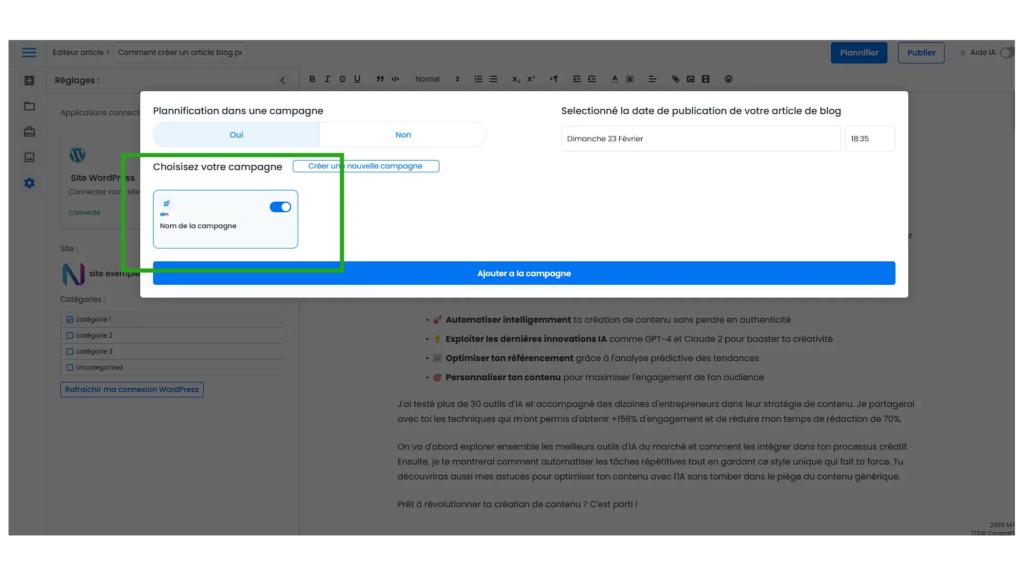
Task: Click the rocket icon on campaign card
Action: 167,204
